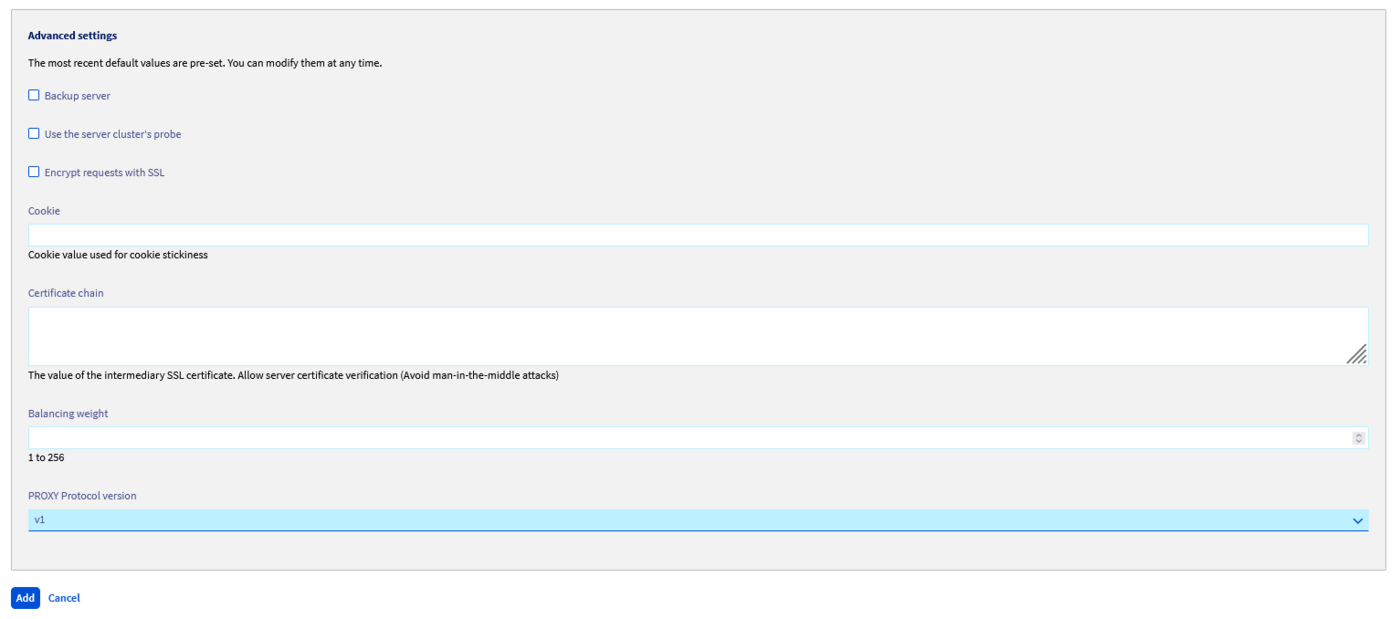Click the 'Encrypt requests with SSL' label
This screenshot has width=1400, height=619.
[x=104, y=173]
